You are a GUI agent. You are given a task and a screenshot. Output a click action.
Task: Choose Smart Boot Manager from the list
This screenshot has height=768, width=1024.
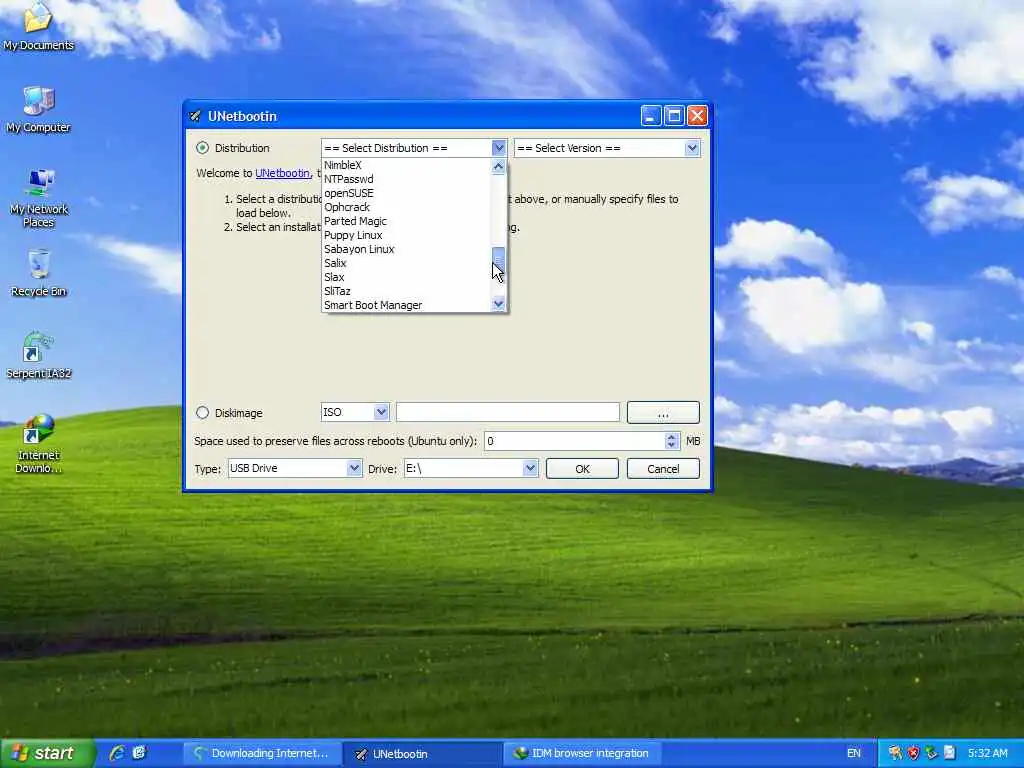click(x=407, y=305)
